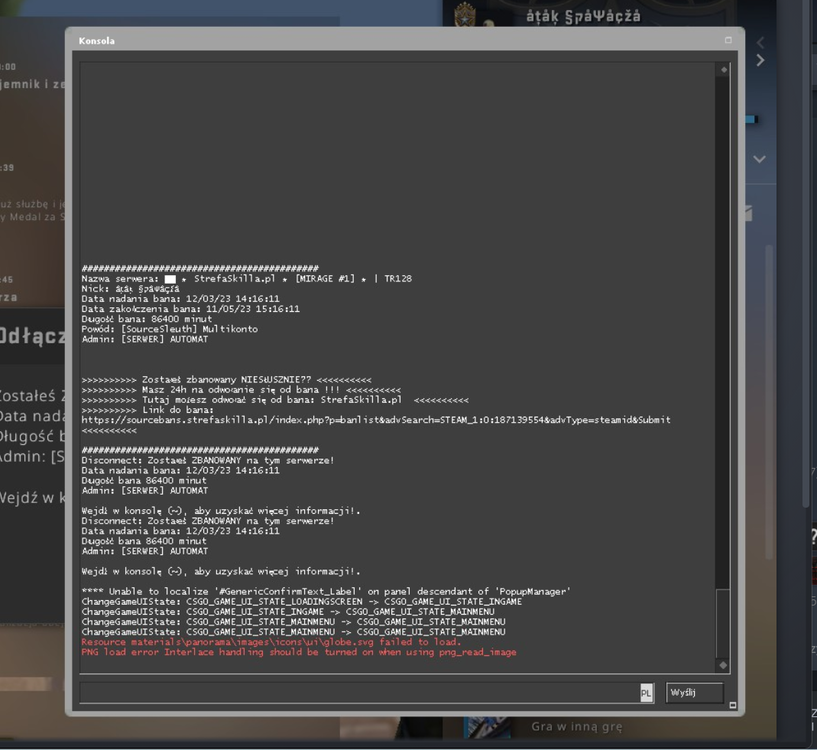The width and height of the screenshot is (817, 750).
Task: Expand the down chevron in the background panel
Action: [x=760, y=159]
